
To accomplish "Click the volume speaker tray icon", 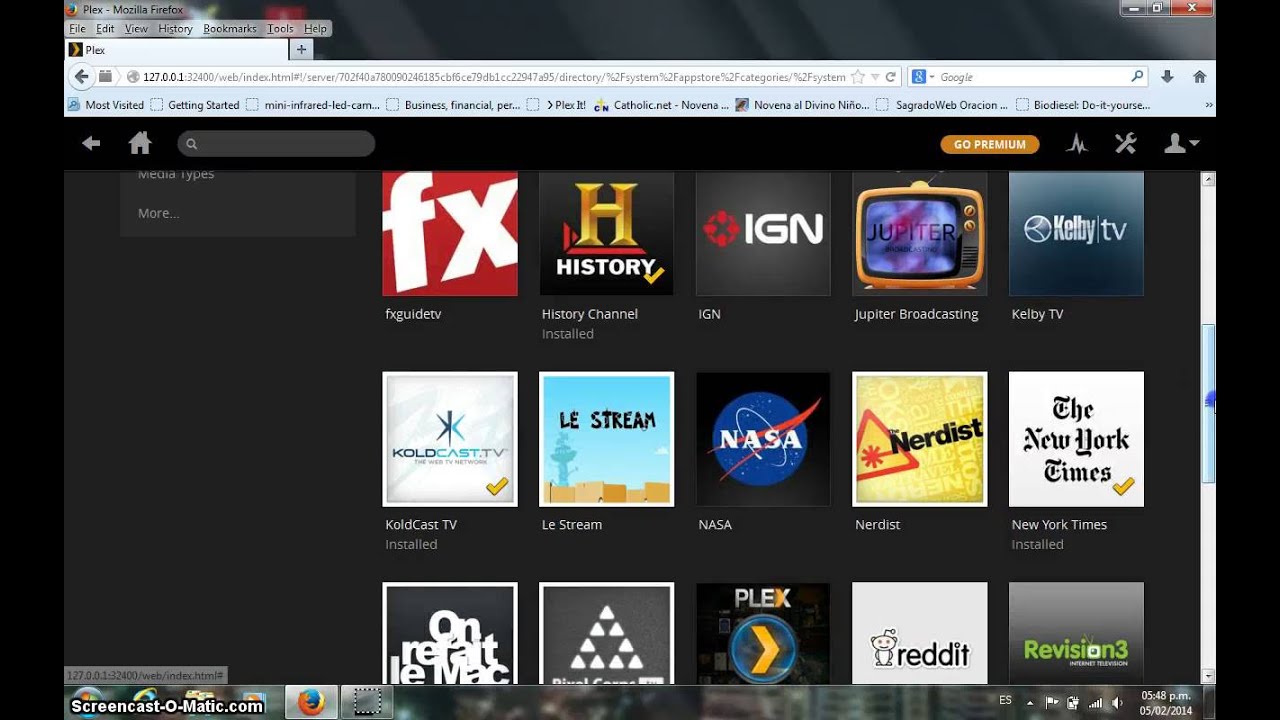I will pos(1117,703).
